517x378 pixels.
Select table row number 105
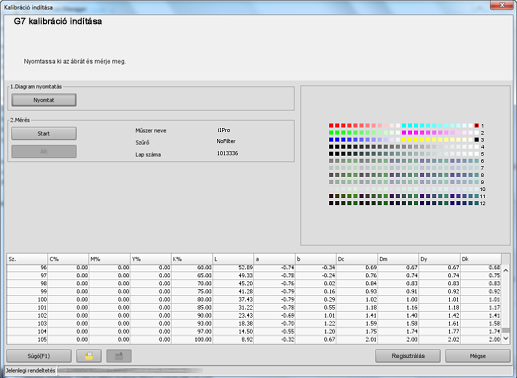pyautogui.click(x=254, y=339)
